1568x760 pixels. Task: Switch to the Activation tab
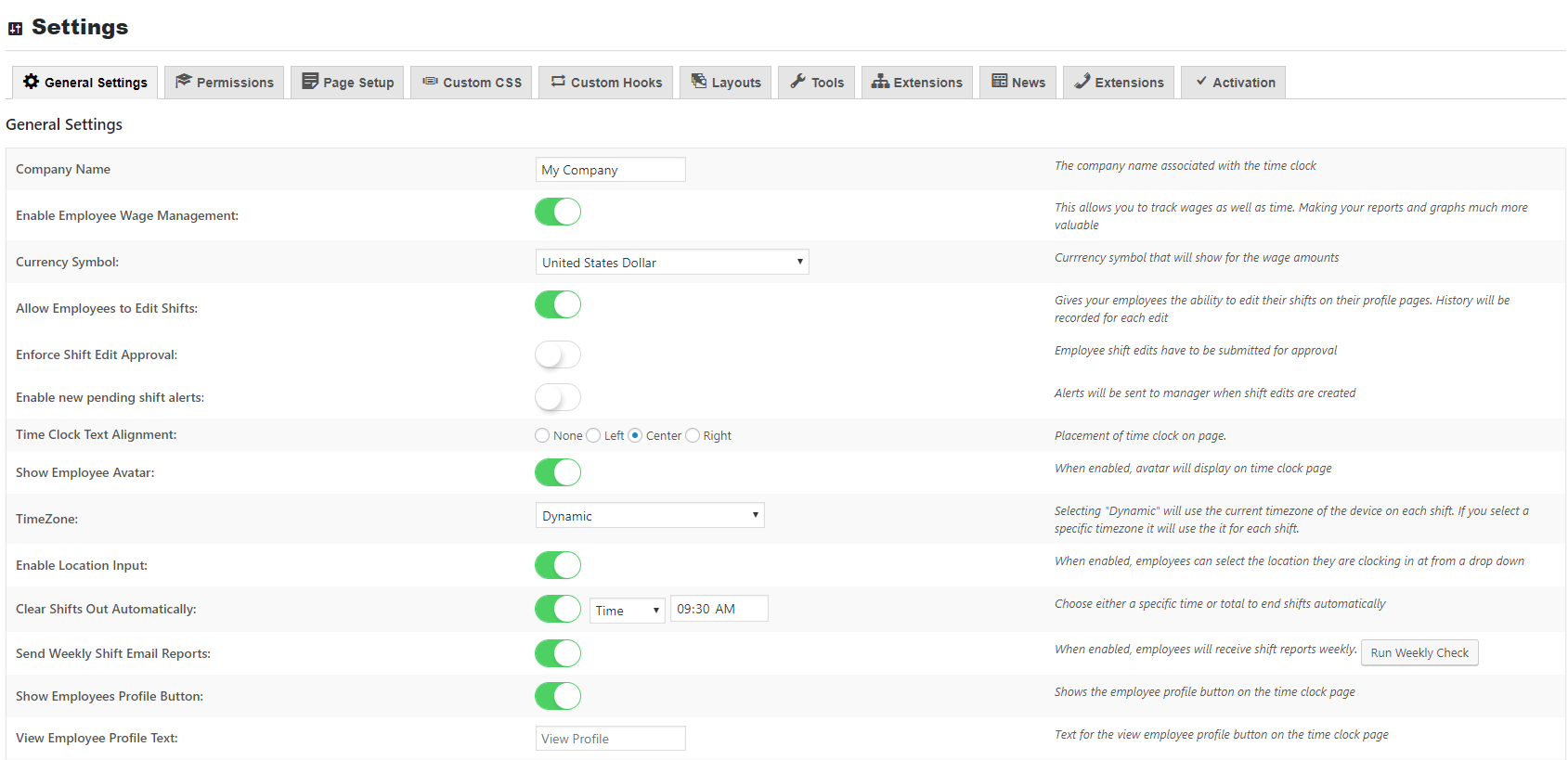tap(1233, 83)
